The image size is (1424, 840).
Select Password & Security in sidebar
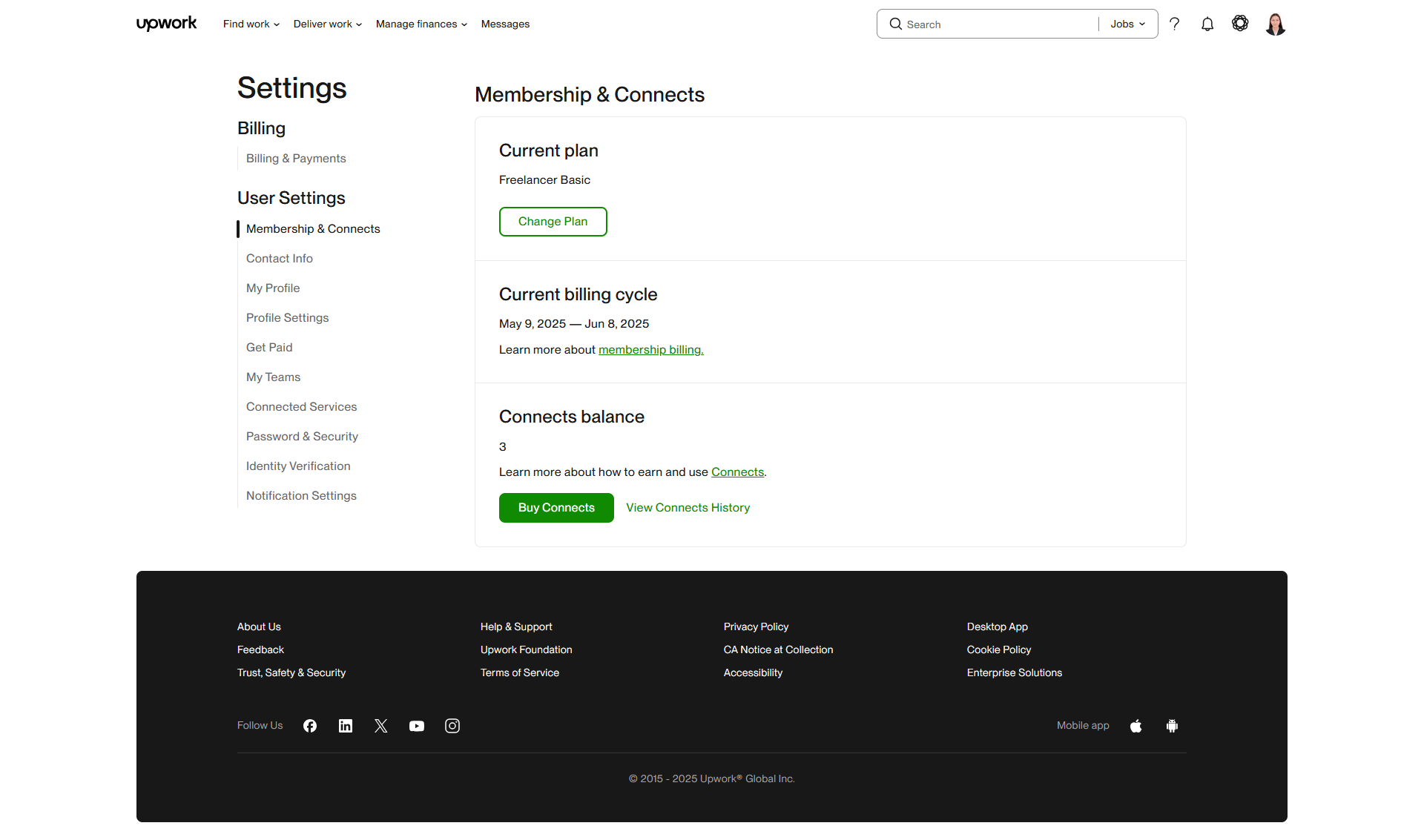point(302,436)
